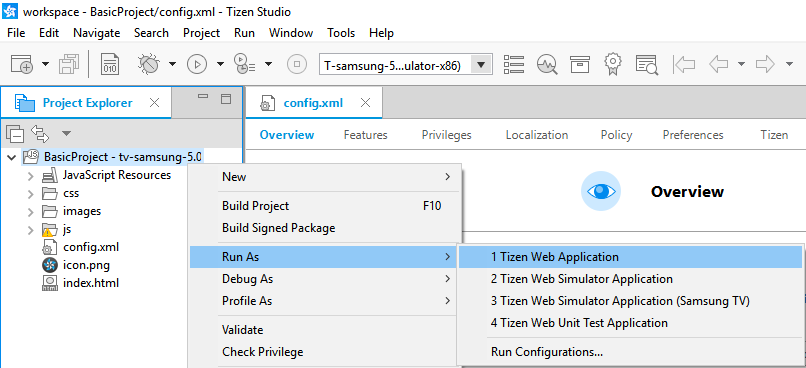The height and width of the screenshot is (368, 806).
Task: Switch to the Policy tab
Action: (x=616, y=135)
